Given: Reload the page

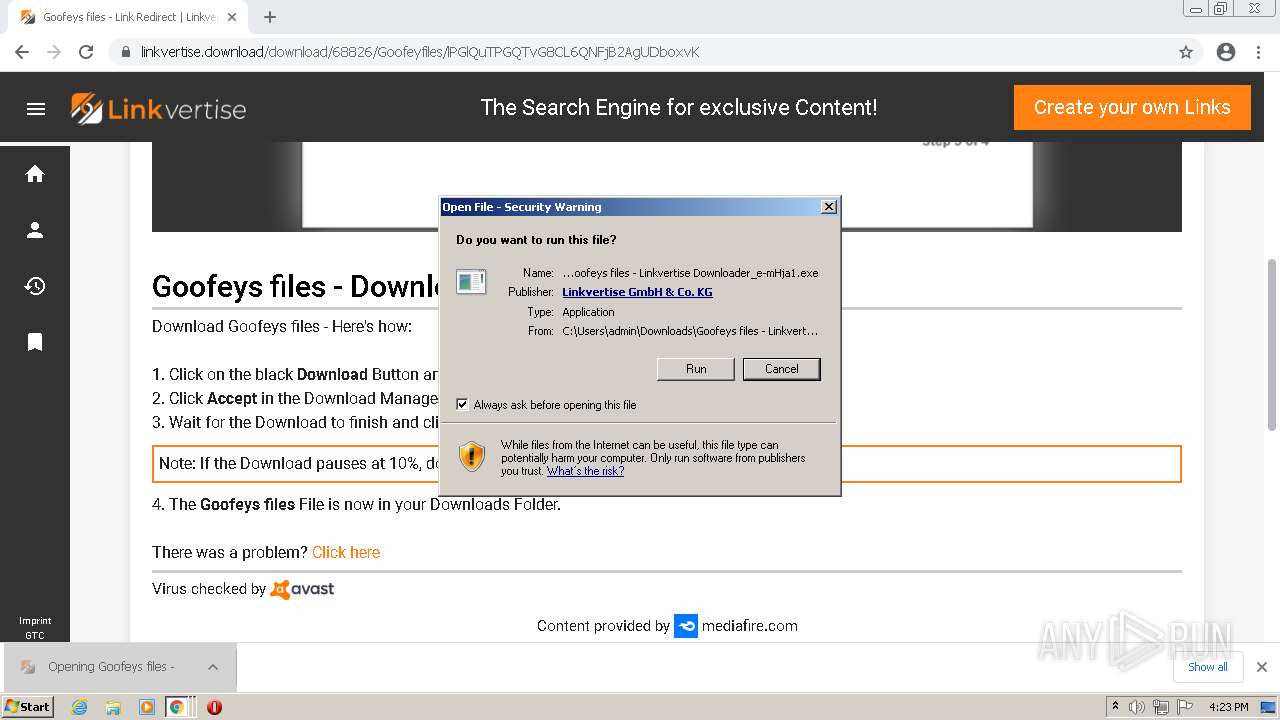Looking at the screenshot, I should point(86,52).
